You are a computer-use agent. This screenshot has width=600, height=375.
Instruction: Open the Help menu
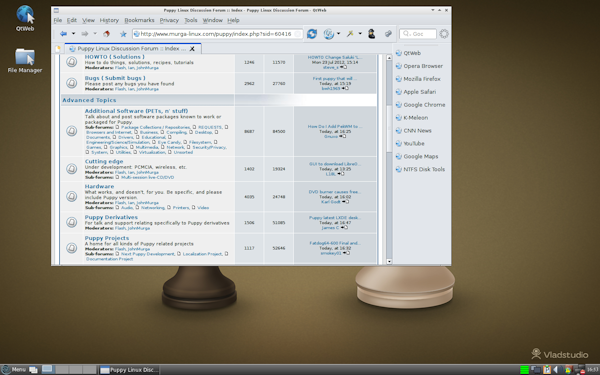coord(233,20)
